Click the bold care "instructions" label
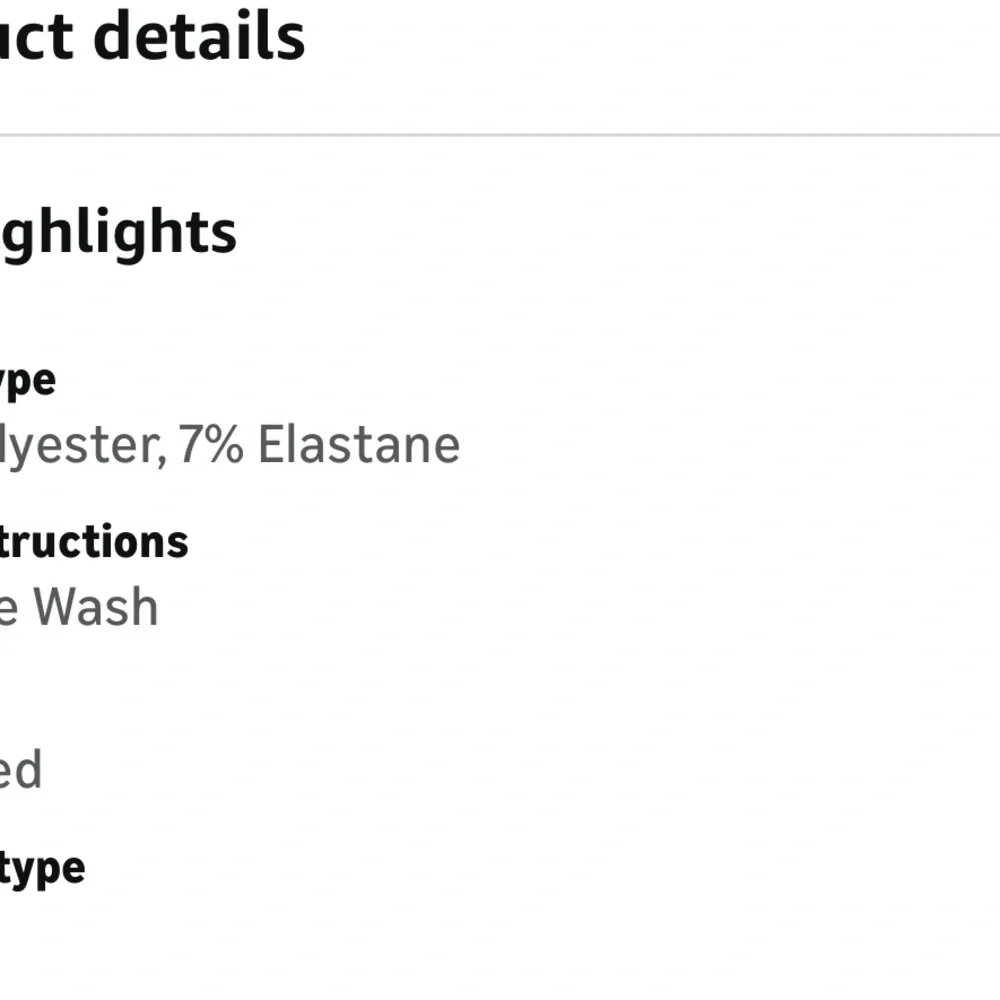Image resolution: width=1000 pixels, height=1000 pixels. coord(94,542)
